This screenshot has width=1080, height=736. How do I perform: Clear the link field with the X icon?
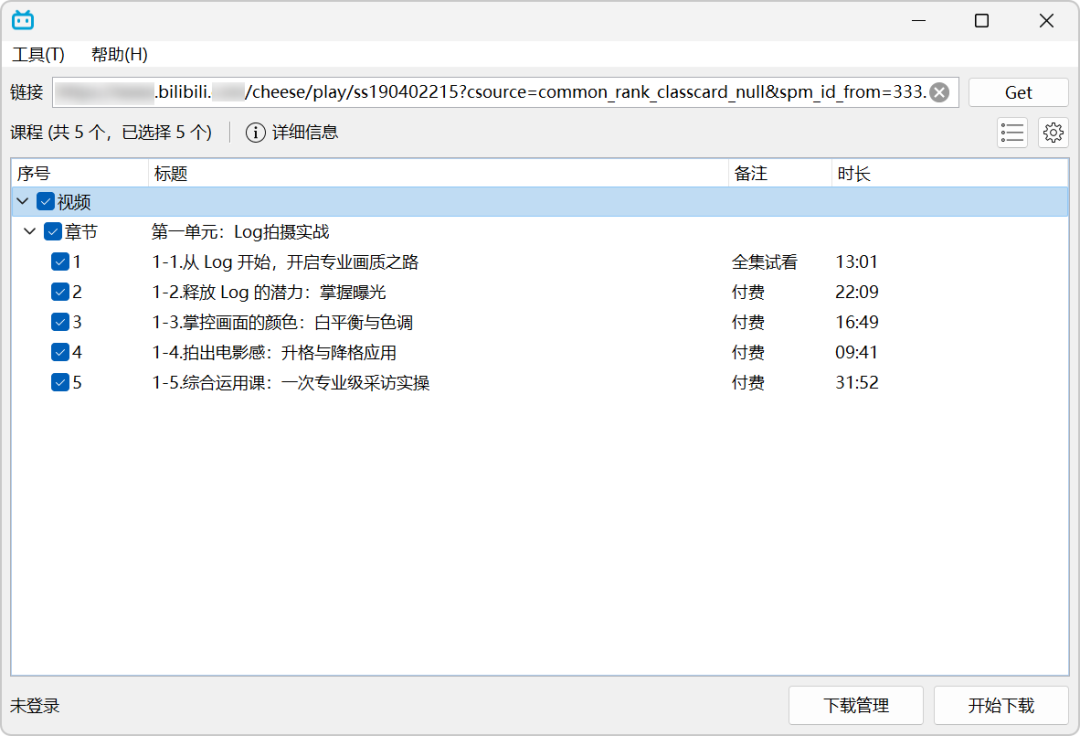pos(939,92)
